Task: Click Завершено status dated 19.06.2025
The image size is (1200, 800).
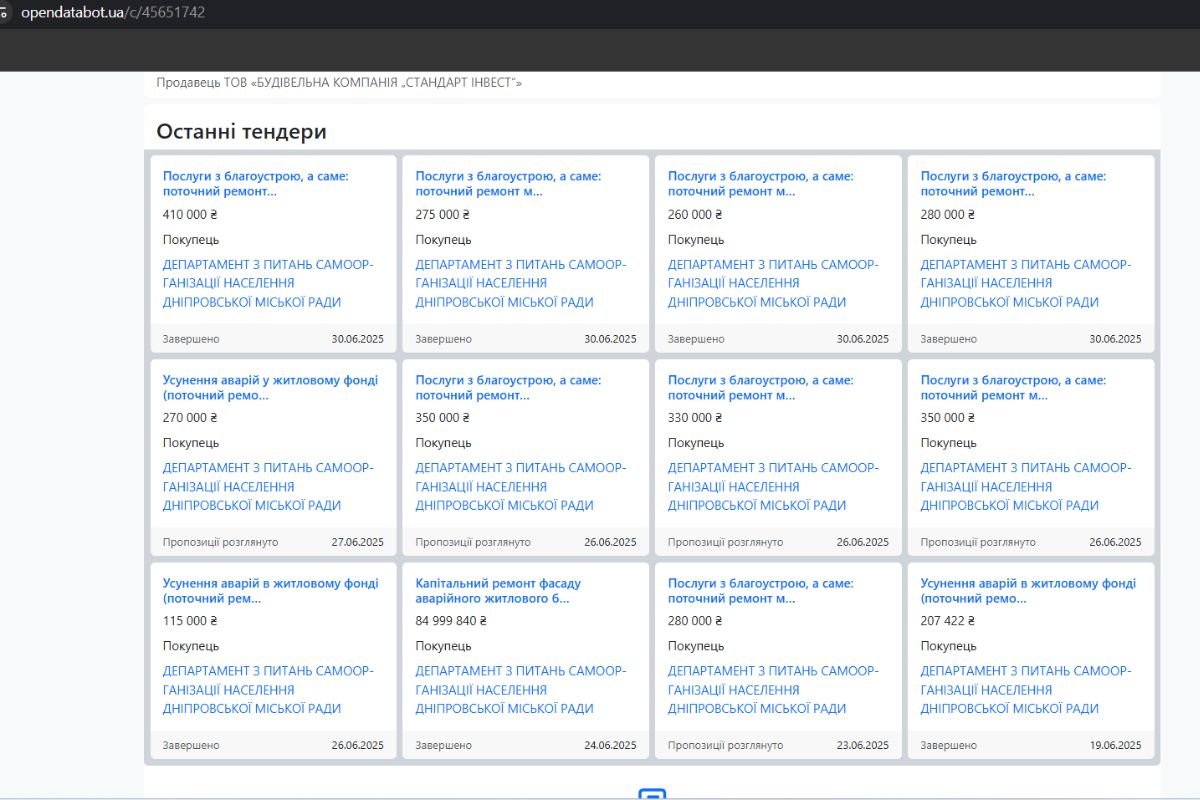Action: (x=948, y=745)
